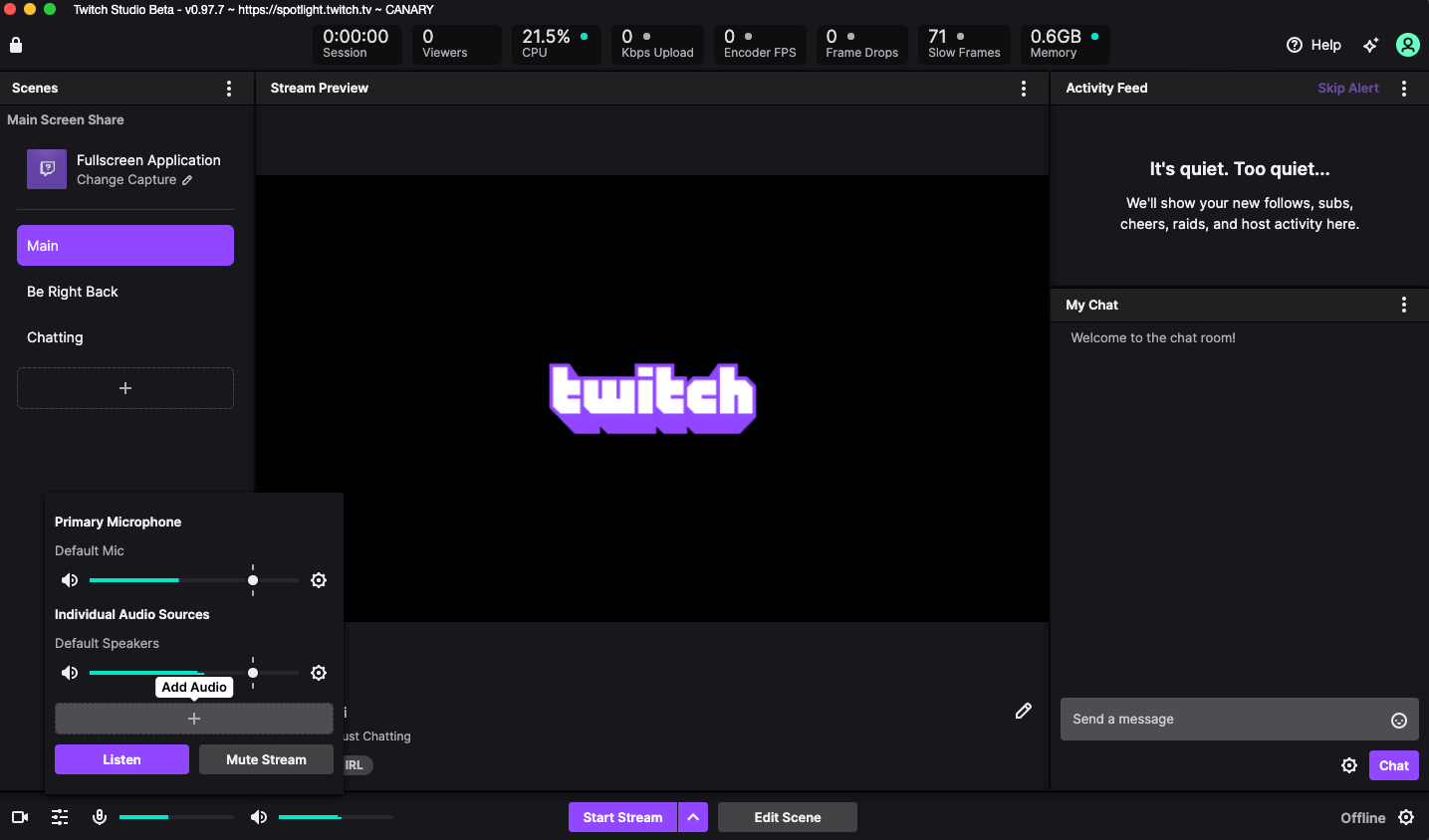The width and height of the screenshot is (1429, 840).
Task: Click Edit Scene button
Action: click(788, 817)
